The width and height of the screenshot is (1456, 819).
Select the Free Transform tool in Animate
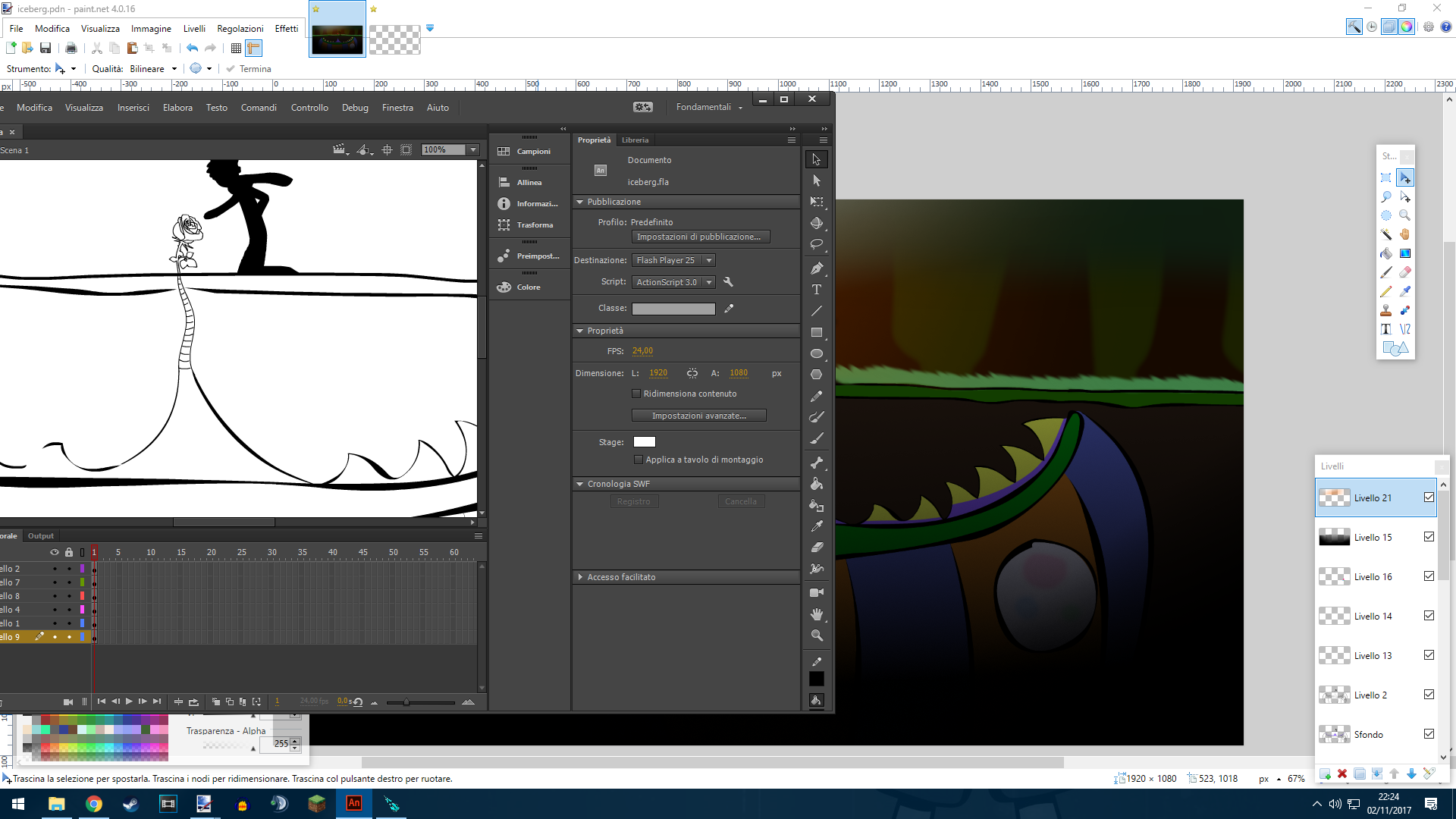(x=817, y=202)
